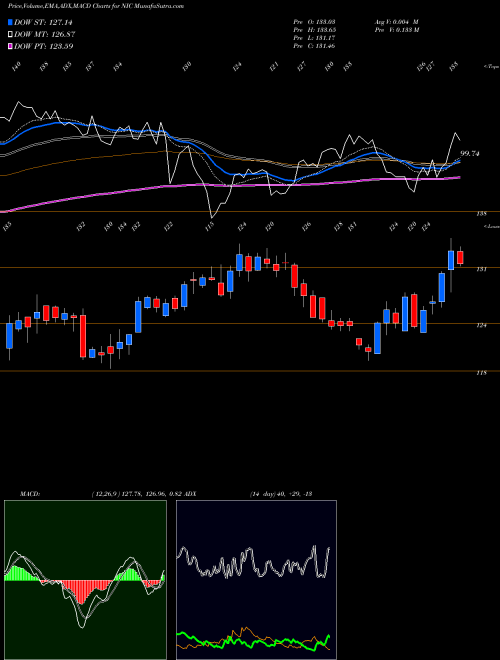Select the 'DOW ST: 127.14' legend text
This screenshot has height=660, width=500.
tap(43, 22)
